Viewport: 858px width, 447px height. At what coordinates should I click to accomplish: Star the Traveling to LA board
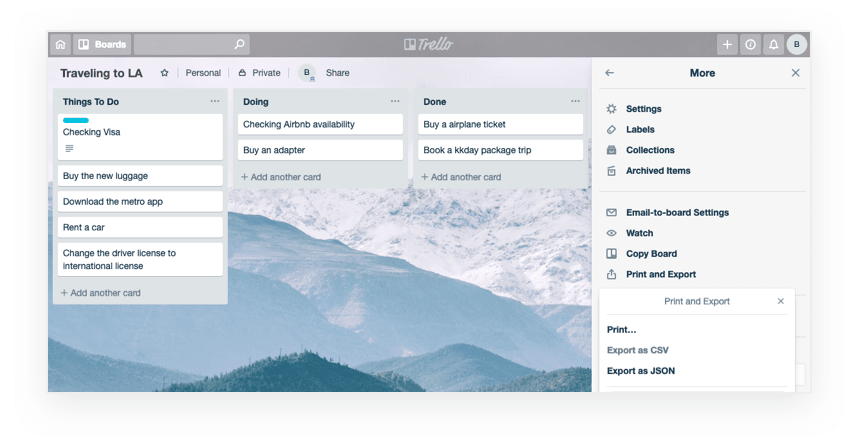click(164, 73)
